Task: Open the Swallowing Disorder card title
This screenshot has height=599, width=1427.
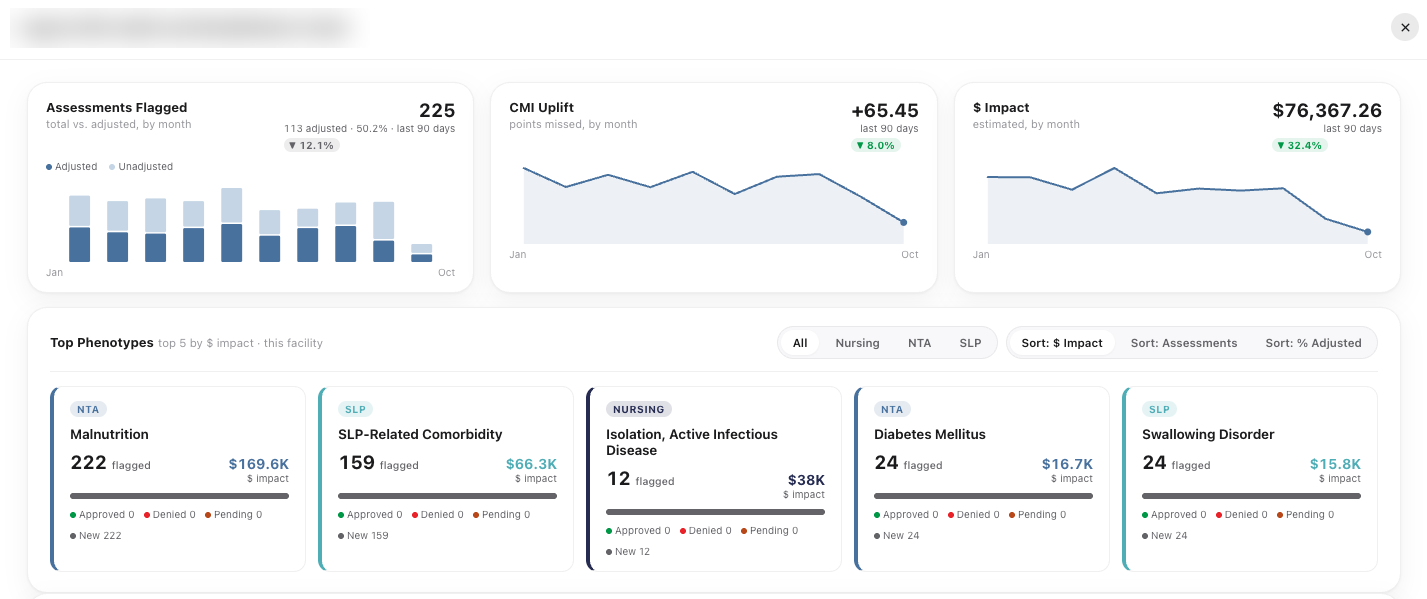Action: coord(1208,434)
